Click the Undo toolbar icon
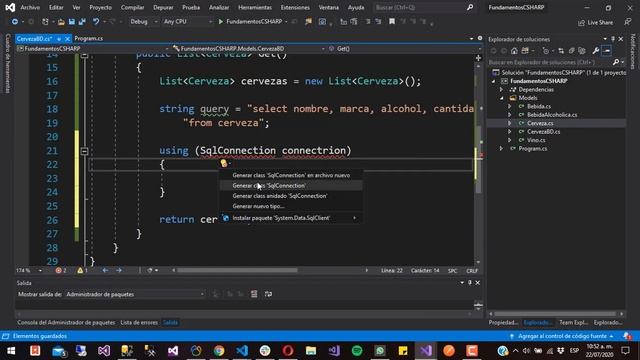The height and width of the screenshot is (360, 640). coord(96,22)
